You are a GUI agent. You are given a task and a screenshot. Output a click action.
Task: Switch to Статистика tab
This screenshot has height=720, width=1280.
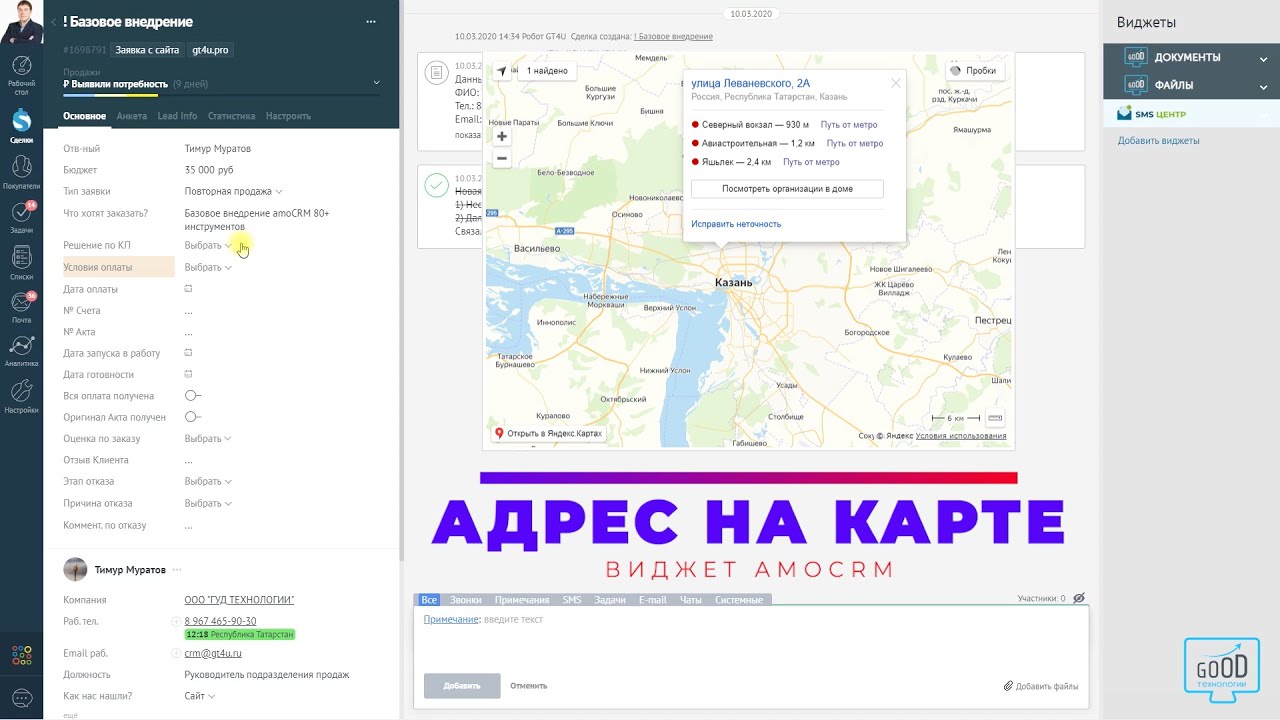(x=232, y=116)
